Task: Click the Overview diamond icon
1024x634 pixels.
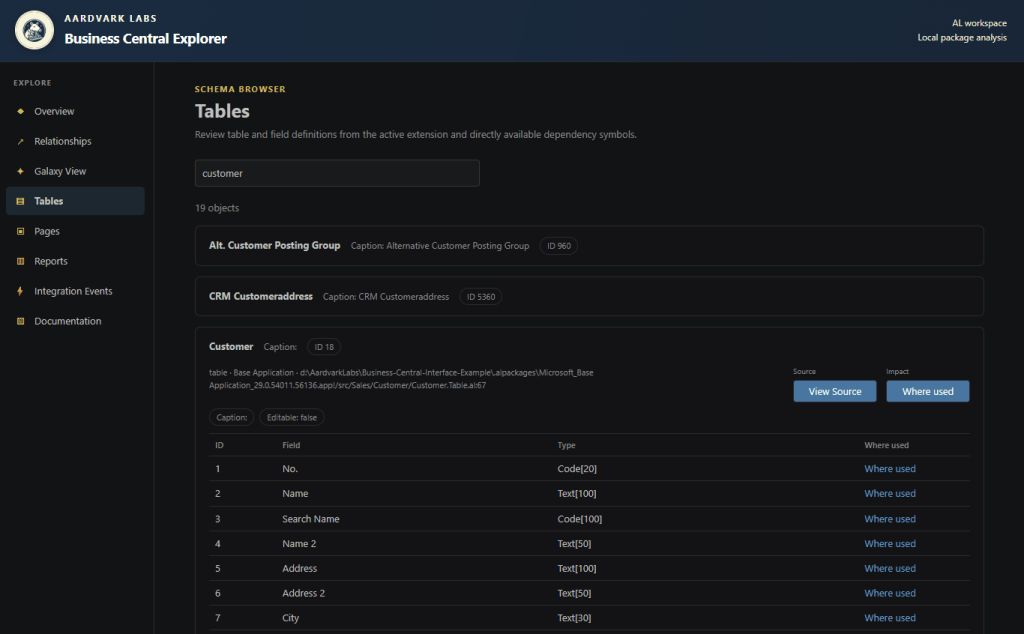Action: (x=20, y=111)
